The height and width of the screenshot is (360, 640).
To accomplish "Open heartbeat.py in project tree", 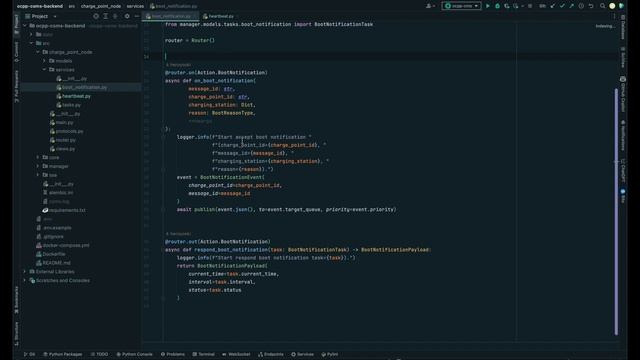I will pos(73,96).
